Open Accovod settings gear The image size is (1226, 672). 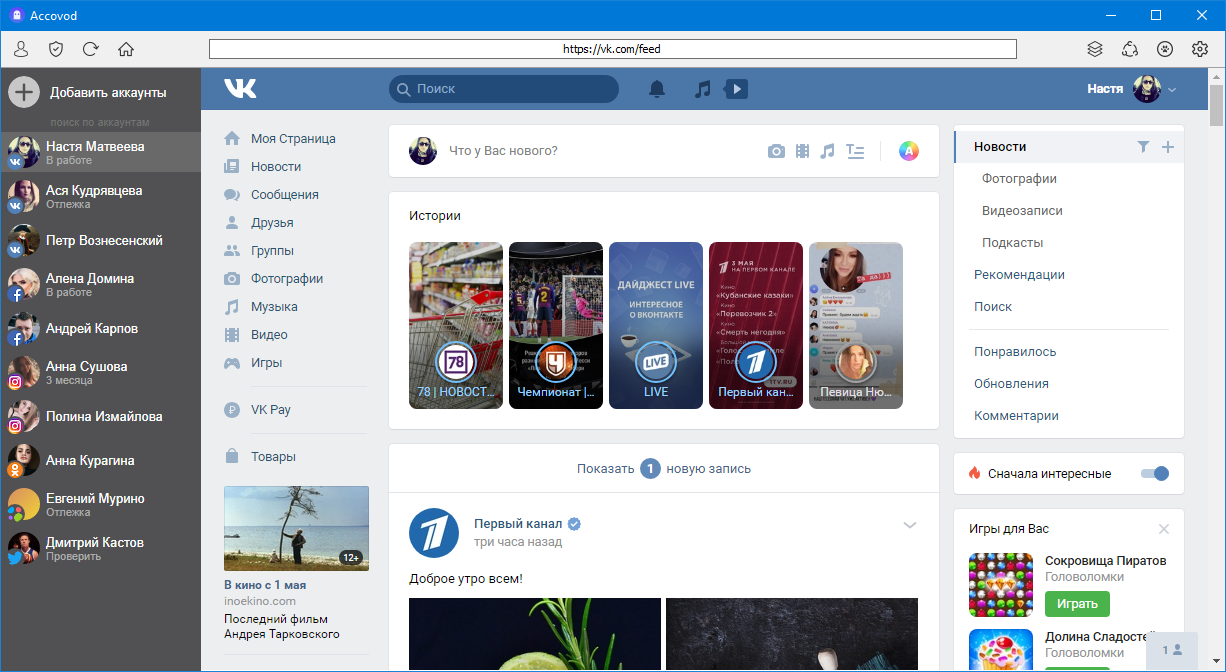[1200, 49]
